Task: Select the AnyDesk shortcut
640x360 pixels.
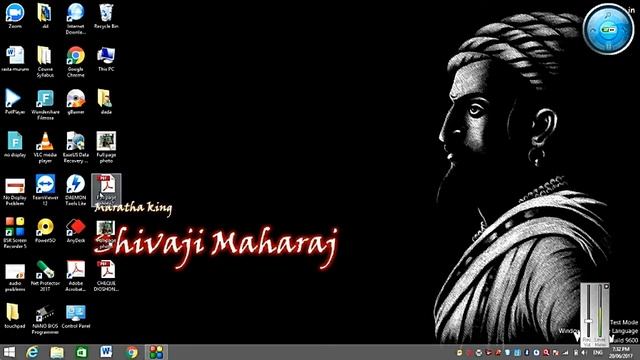Action: (76, 230)
